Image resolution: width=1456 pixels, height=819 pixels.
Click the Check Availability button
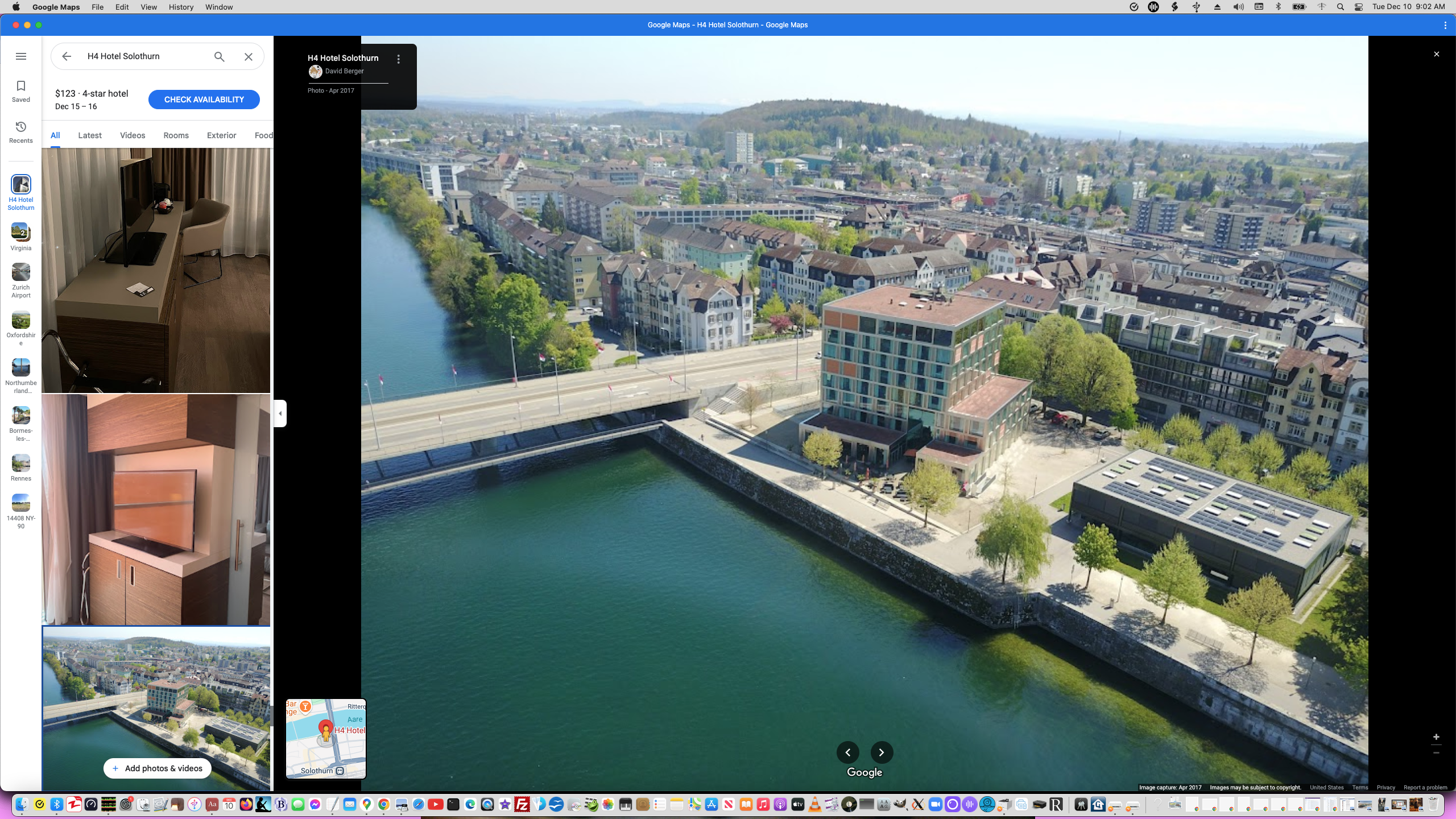(204, 99)
